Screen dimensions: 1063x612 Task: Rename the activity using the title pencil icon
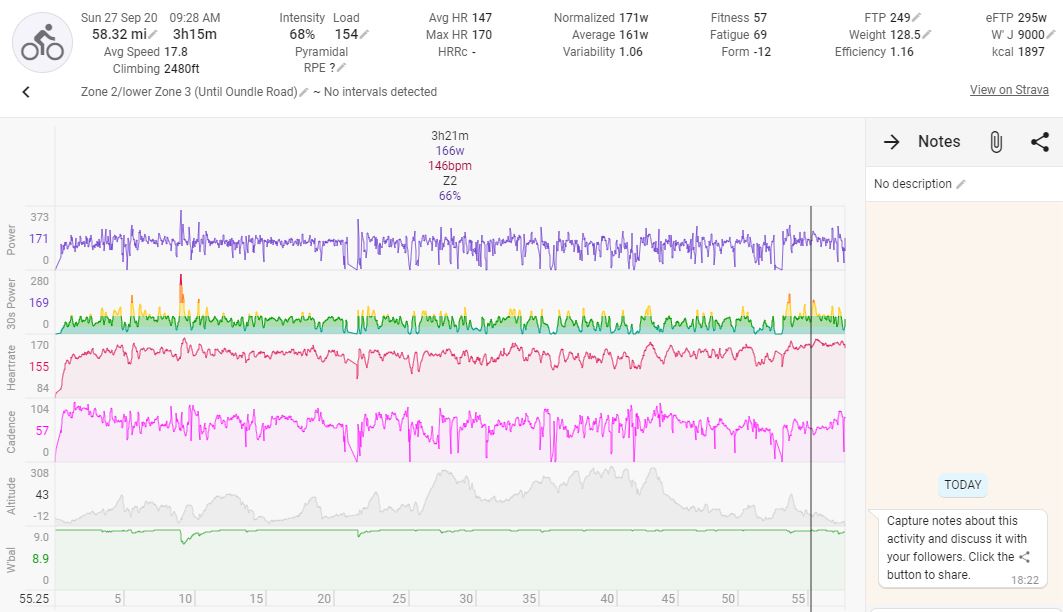coord(304,92)
